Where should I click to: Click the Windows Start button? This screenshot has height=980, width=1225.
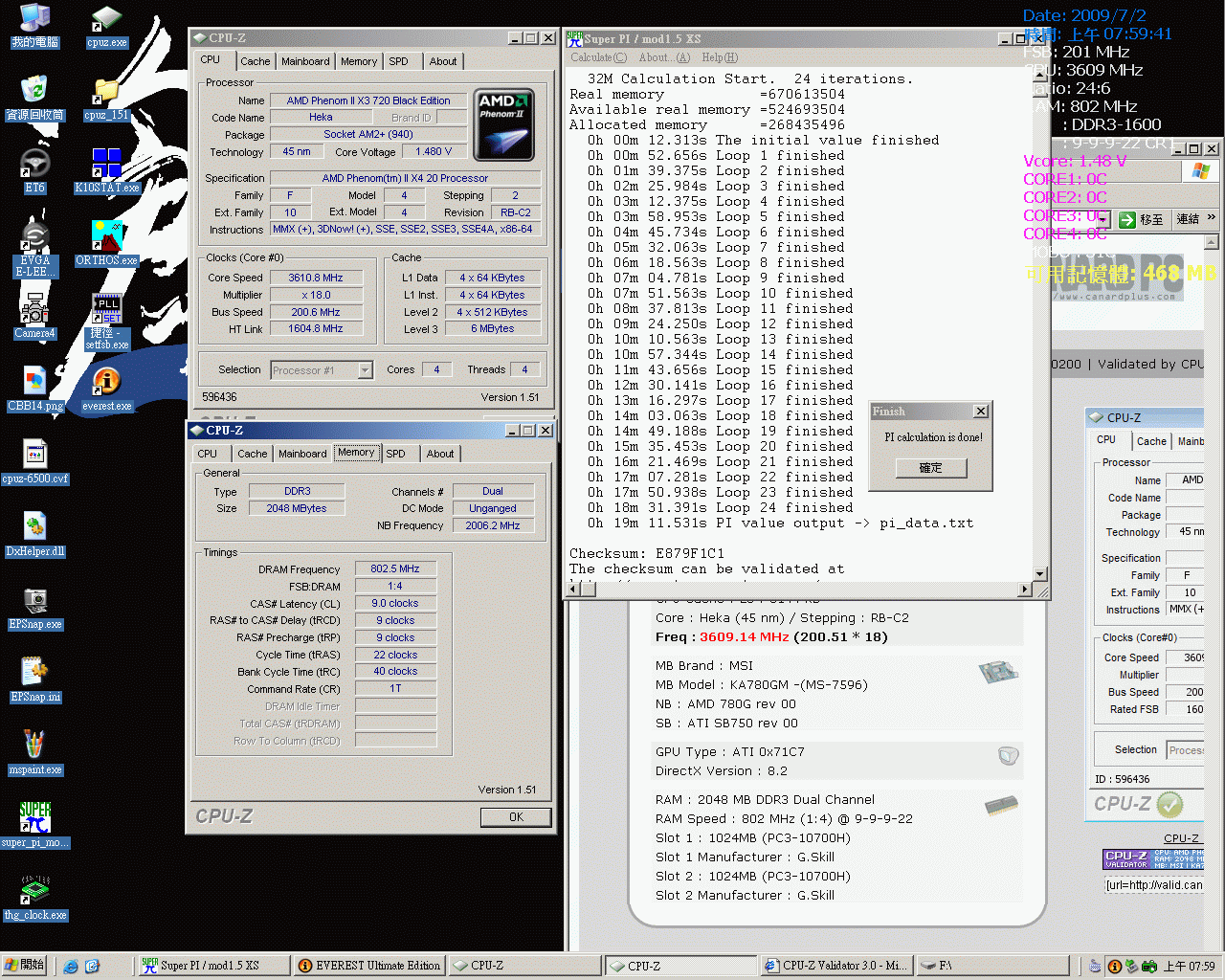tap(25, 966)
